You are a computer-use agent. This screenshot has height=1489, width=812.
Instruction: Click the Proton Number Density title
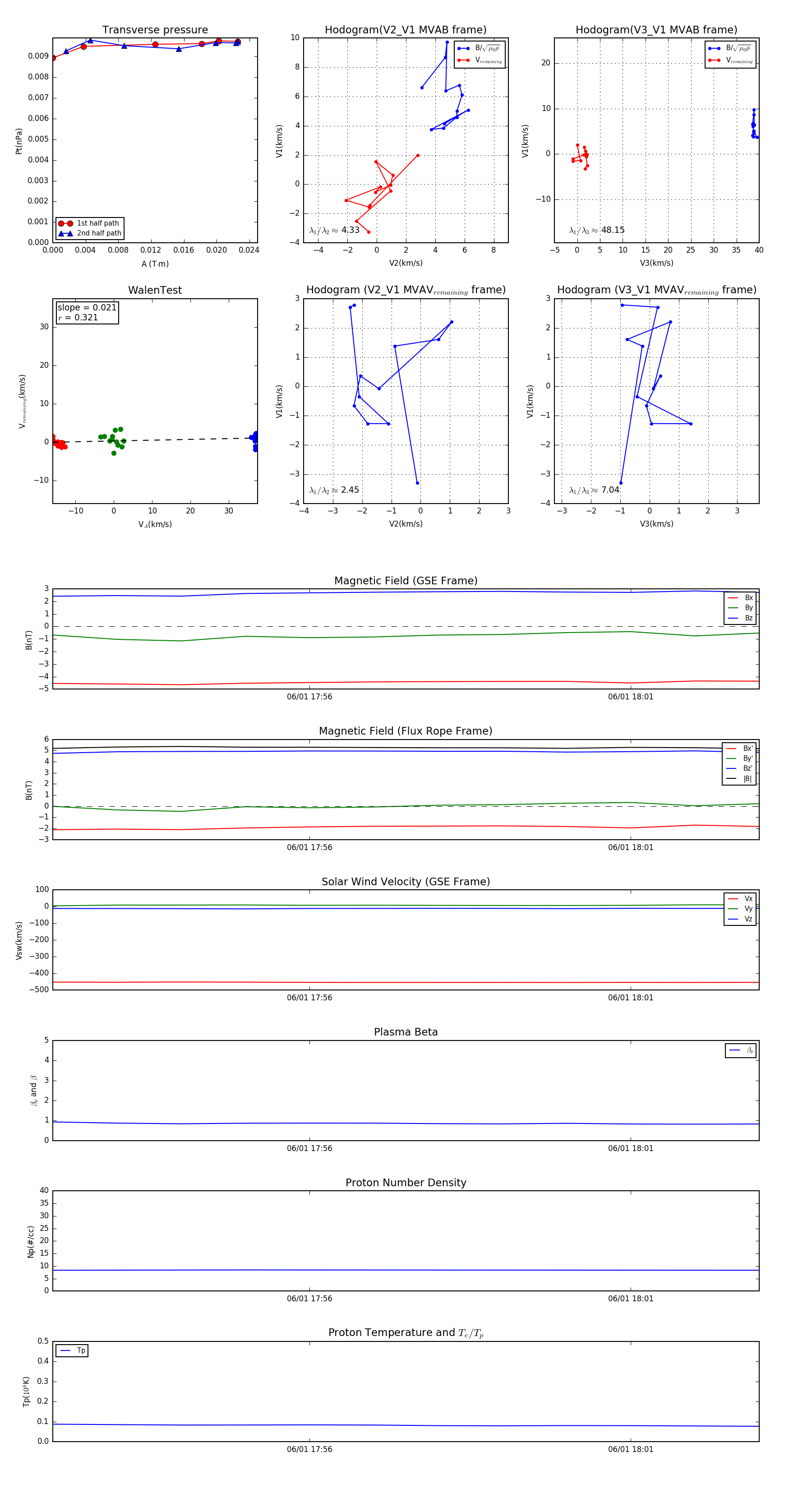[406, 1183]
